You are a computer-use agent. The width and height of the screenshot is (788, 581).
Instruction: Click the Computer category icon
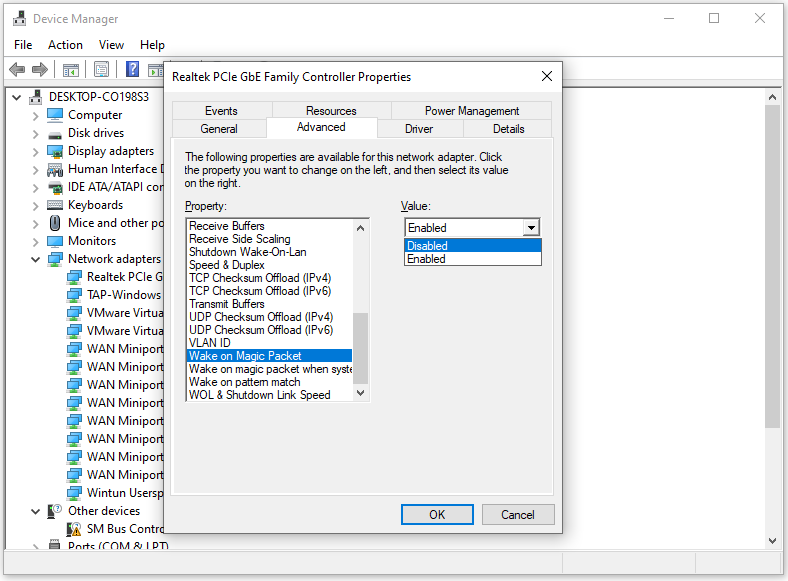coord(55,115)
